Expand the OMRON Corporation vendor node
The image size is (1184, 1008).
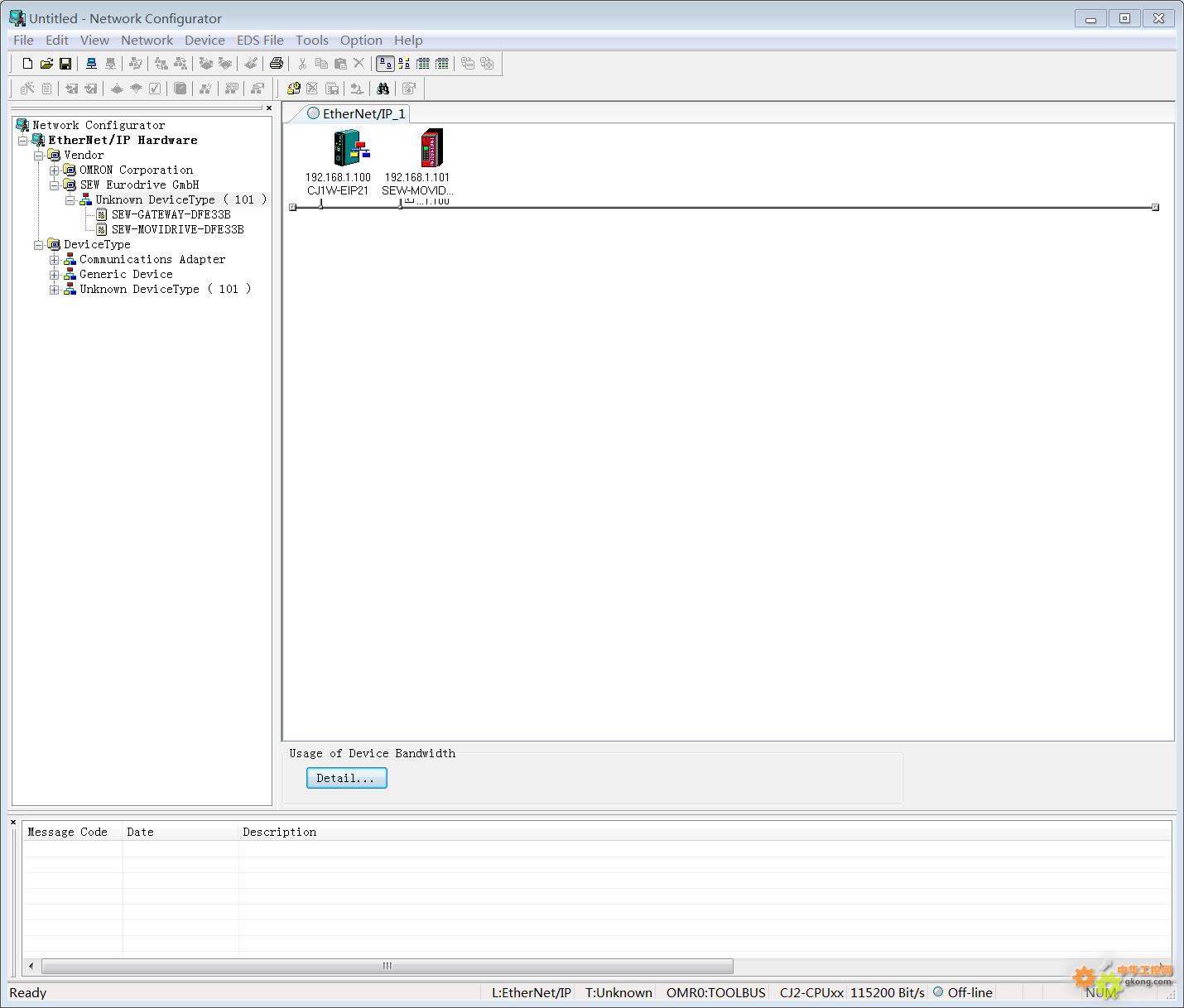(55, 170)
